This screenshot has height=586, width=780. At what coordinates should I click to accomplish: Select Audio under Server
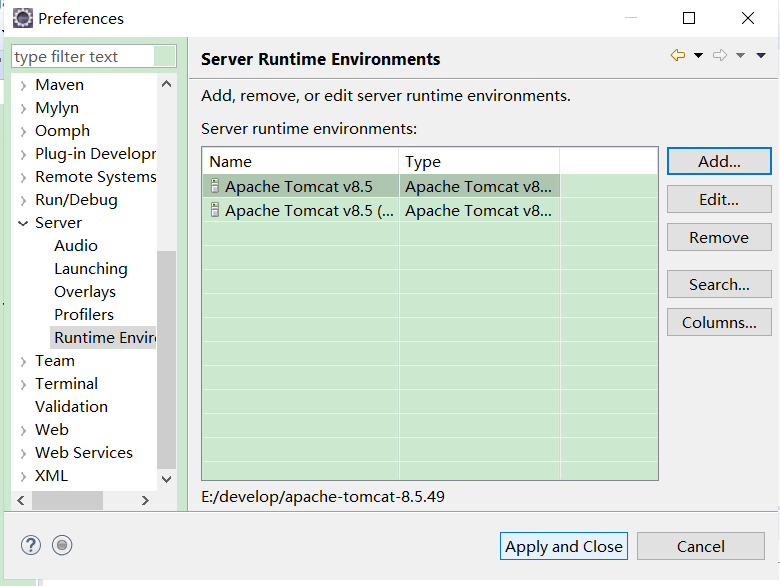[x=76, y=246]
